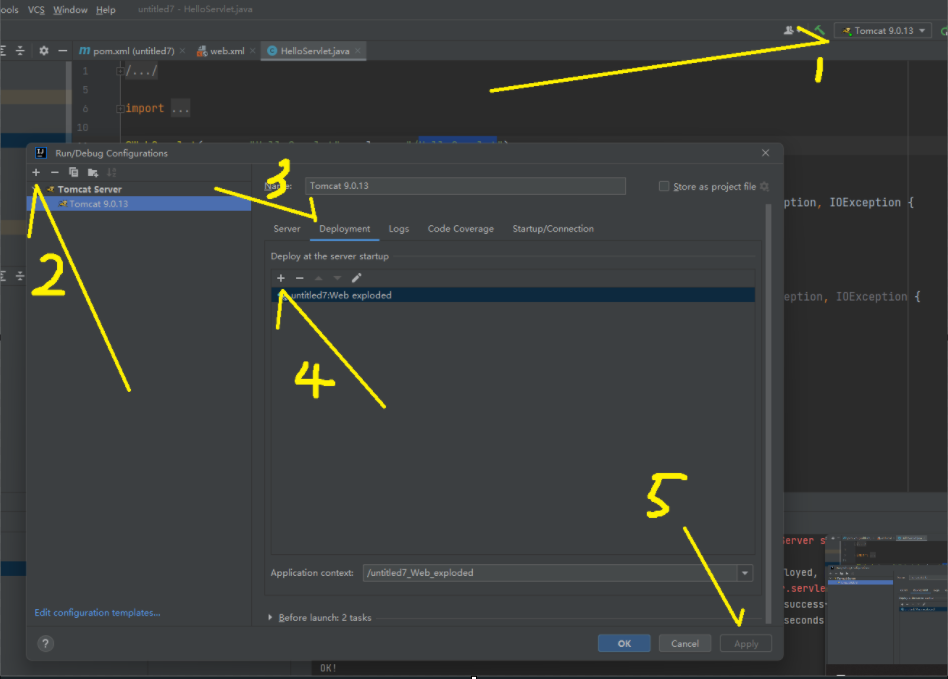This screenshot has width=948, height=679.
Task: Click the save-to-folder configuration icon
Action: click(x=93, y=172)
